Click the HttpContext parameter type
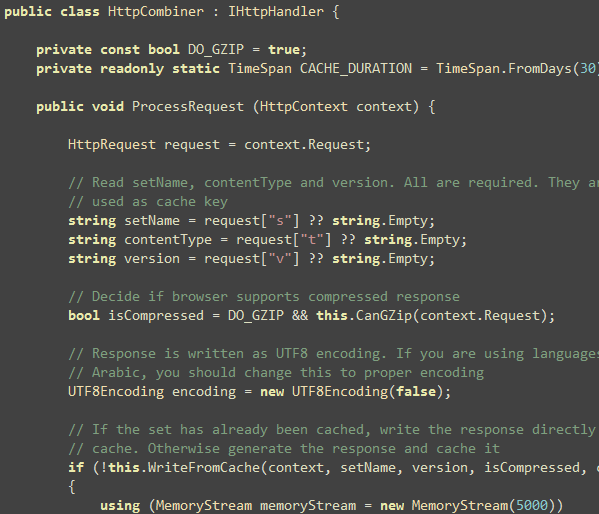 [304, 107]
